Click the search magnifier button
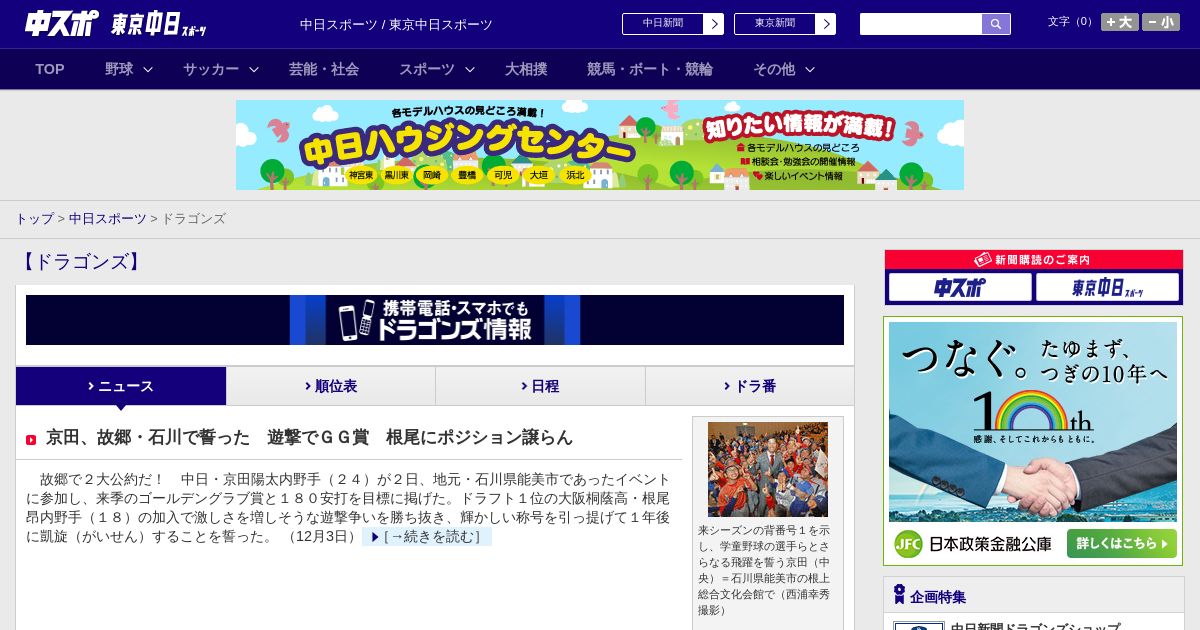Image resolution: width=1200 pixels, height=630 pixels. pos(996,24)
